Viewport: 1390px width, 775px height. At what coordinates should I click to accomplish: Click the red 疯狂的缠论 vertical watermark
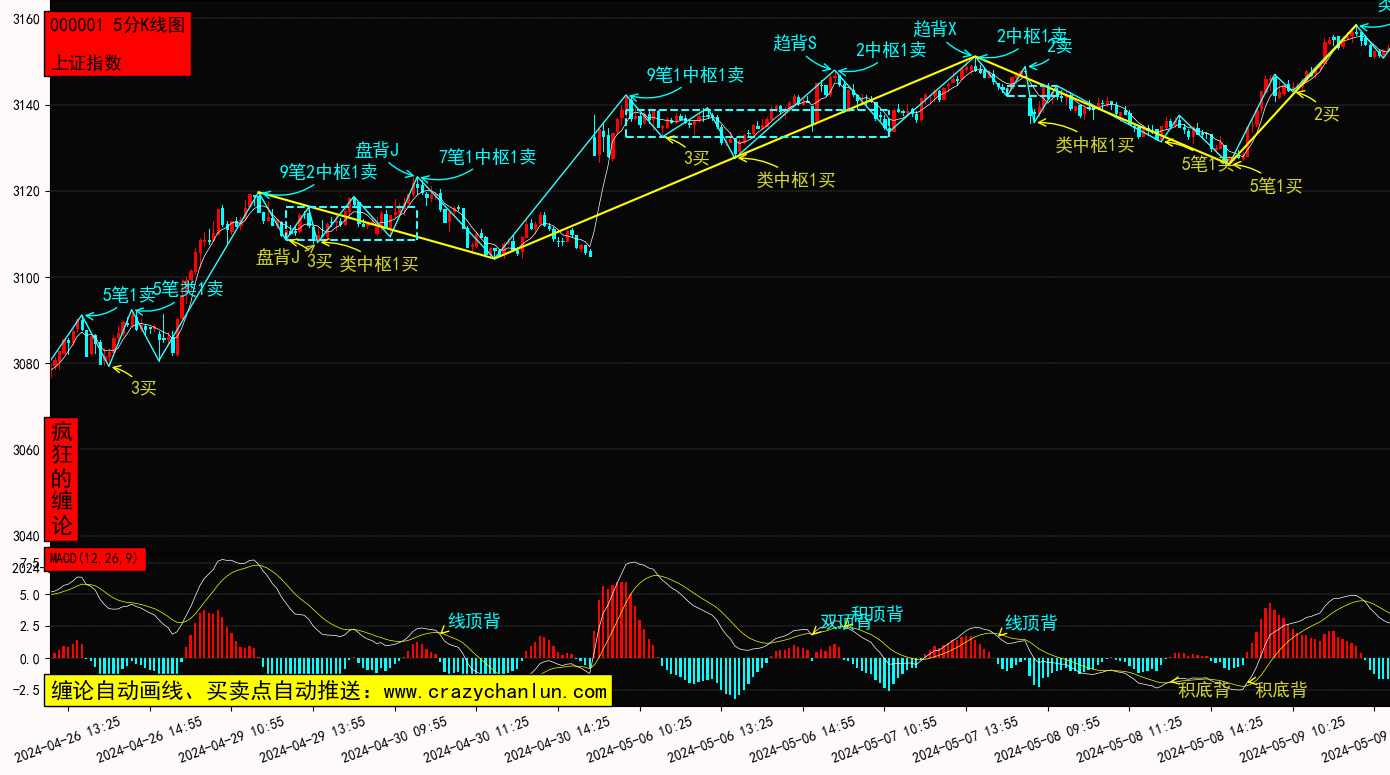62,478
